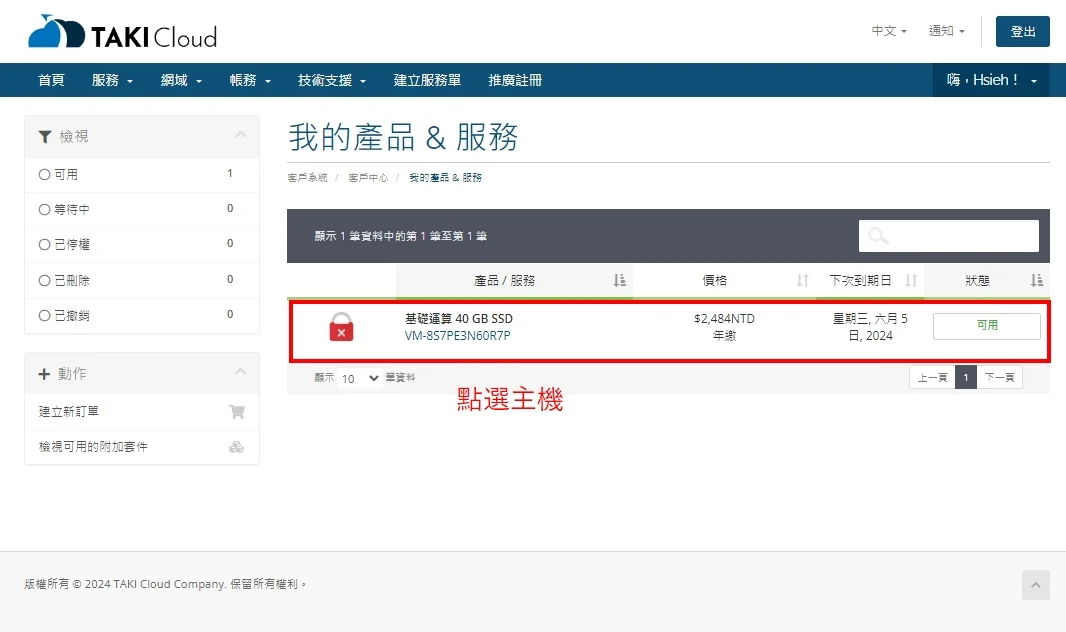Open the 服務 menu dropdown
The image size is (1066, 632).
pos(112,80)
